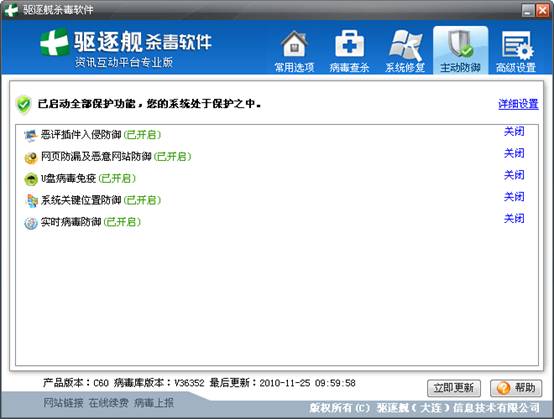Open the 常用选项 home tab
The width and height of the screenshot is (554, 419).
[x=294, y=51]
